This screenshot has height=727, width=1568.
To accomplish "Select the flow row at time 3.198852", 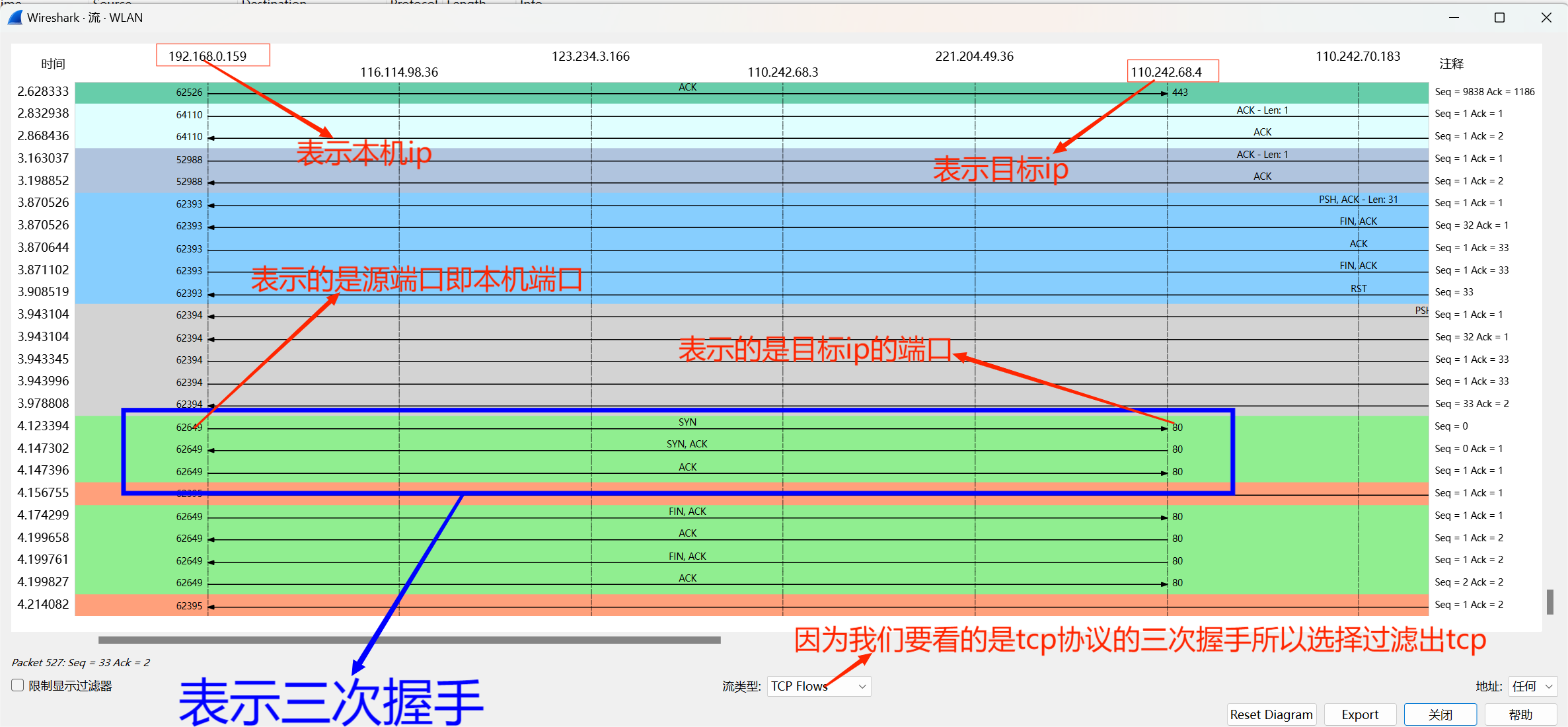I will (x=751, y=182).
